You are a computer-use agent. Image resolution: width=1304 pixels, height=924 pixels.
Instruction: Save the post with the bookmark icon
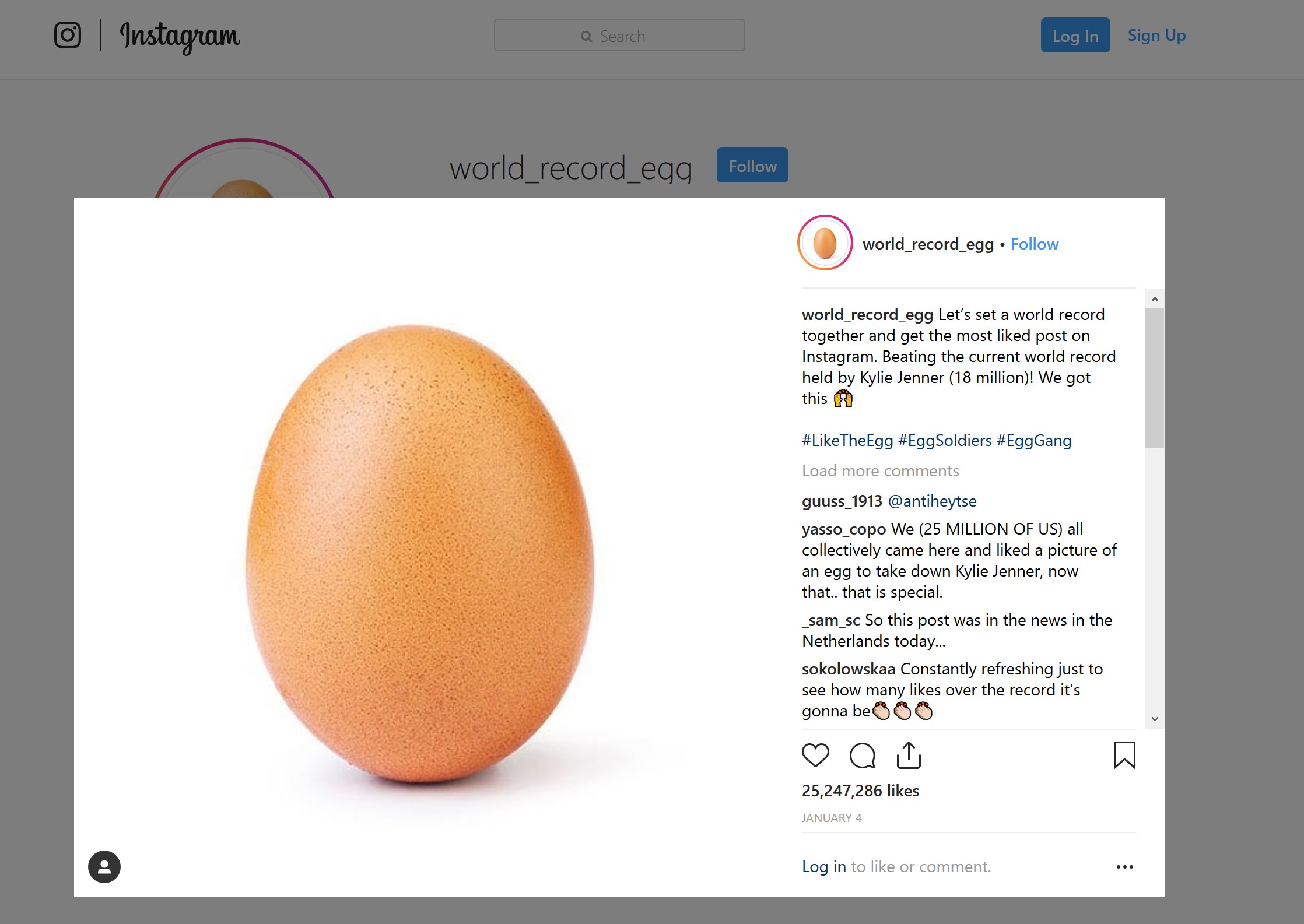coord(1124,756)
